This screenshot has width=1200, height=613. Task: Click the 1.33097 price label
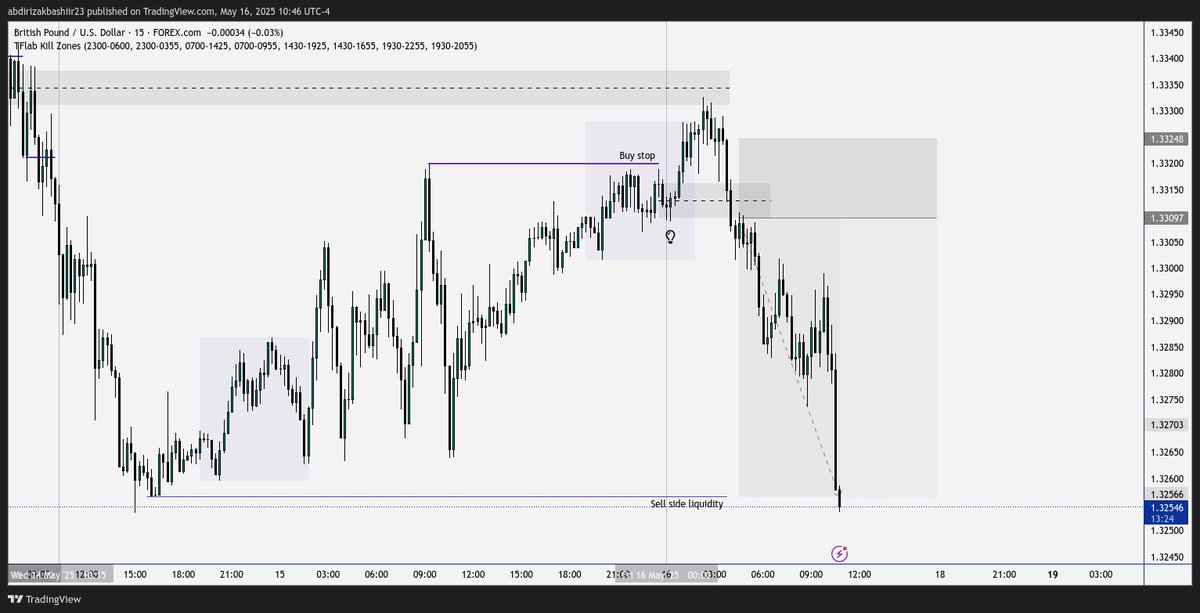[1166, 217]
